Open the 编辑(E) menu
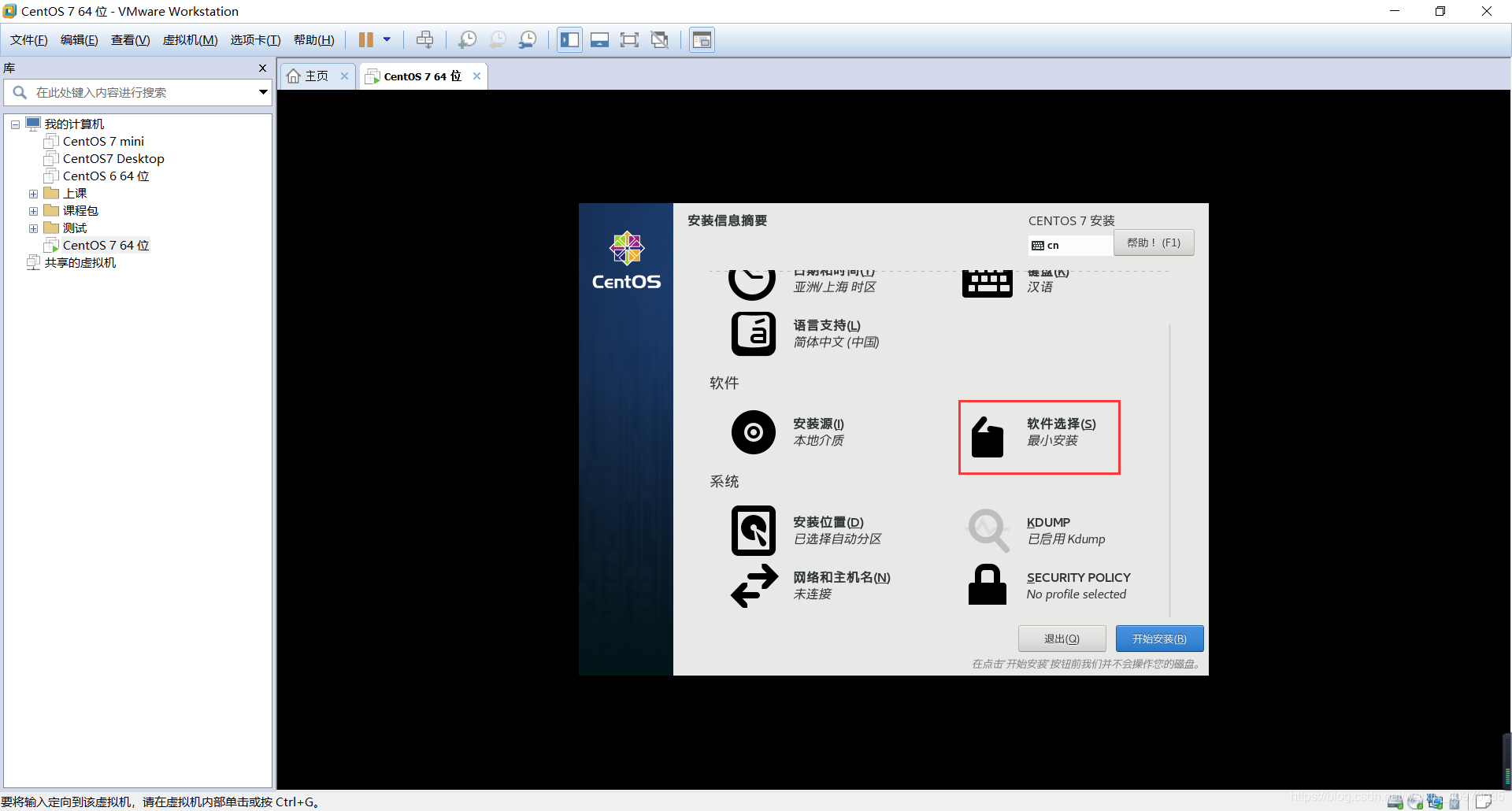Image resolution: width=1512 pixels, height=811 pixels. coord(80,40)
